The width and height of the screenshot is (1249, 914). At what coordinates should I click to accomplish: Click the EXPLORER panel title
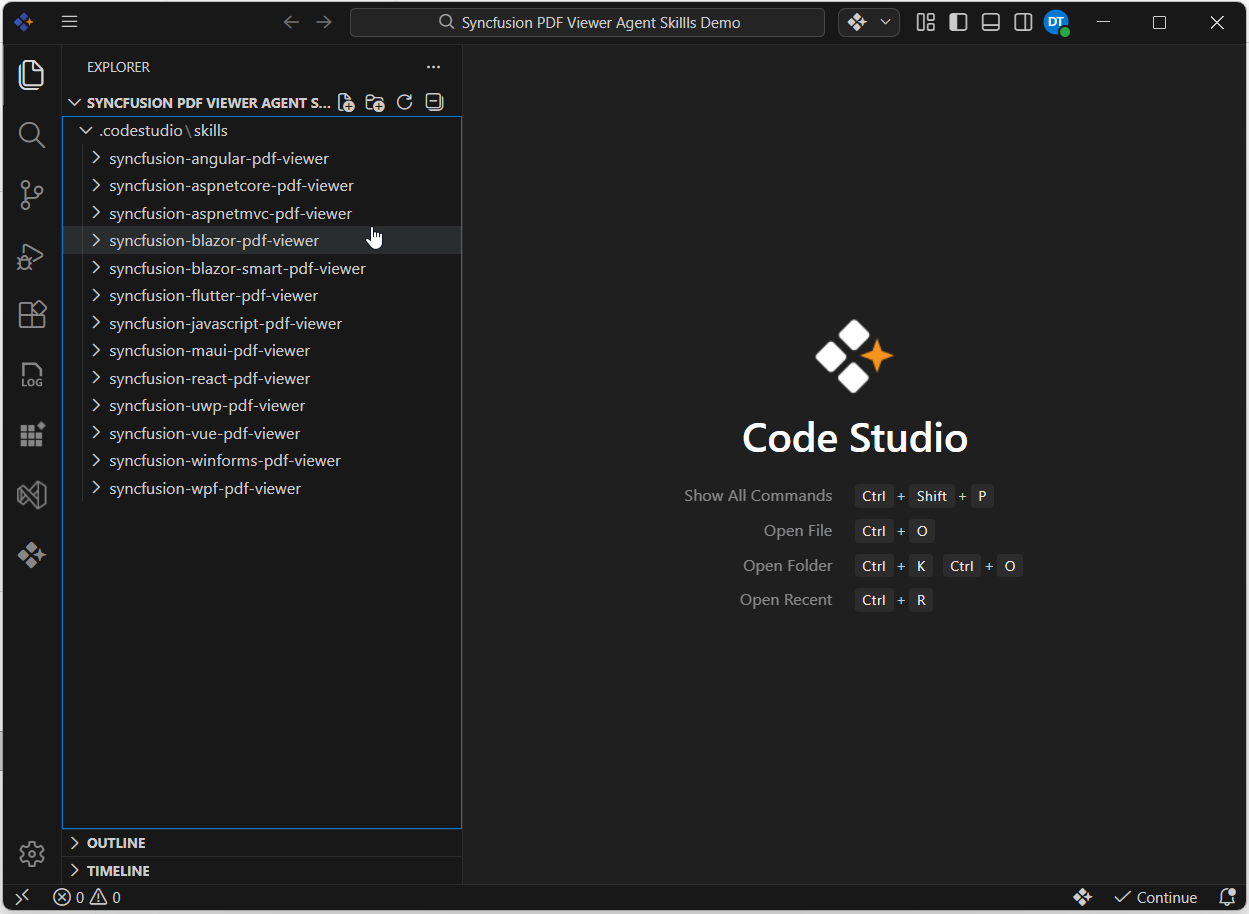tap(118, 67)
